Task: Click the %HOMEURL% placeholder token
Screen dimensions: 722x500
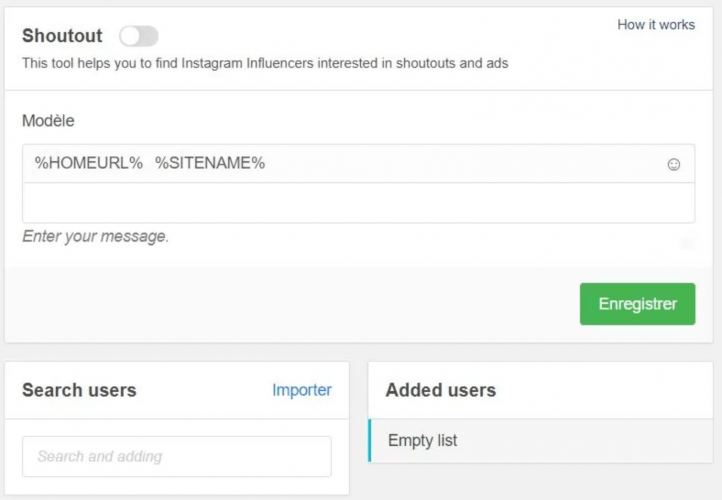Action: 89,164
